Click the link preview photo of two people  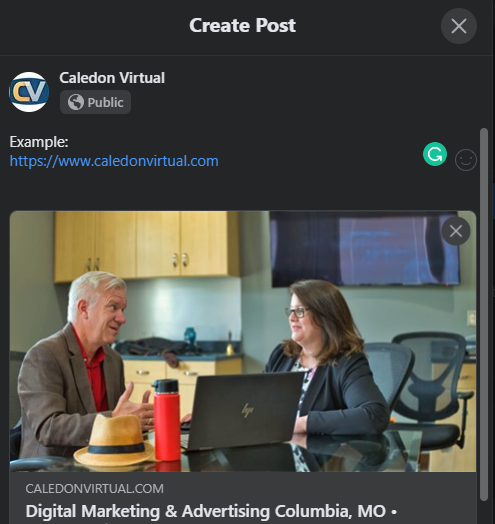pyautogui.click(x=243, y=341)
